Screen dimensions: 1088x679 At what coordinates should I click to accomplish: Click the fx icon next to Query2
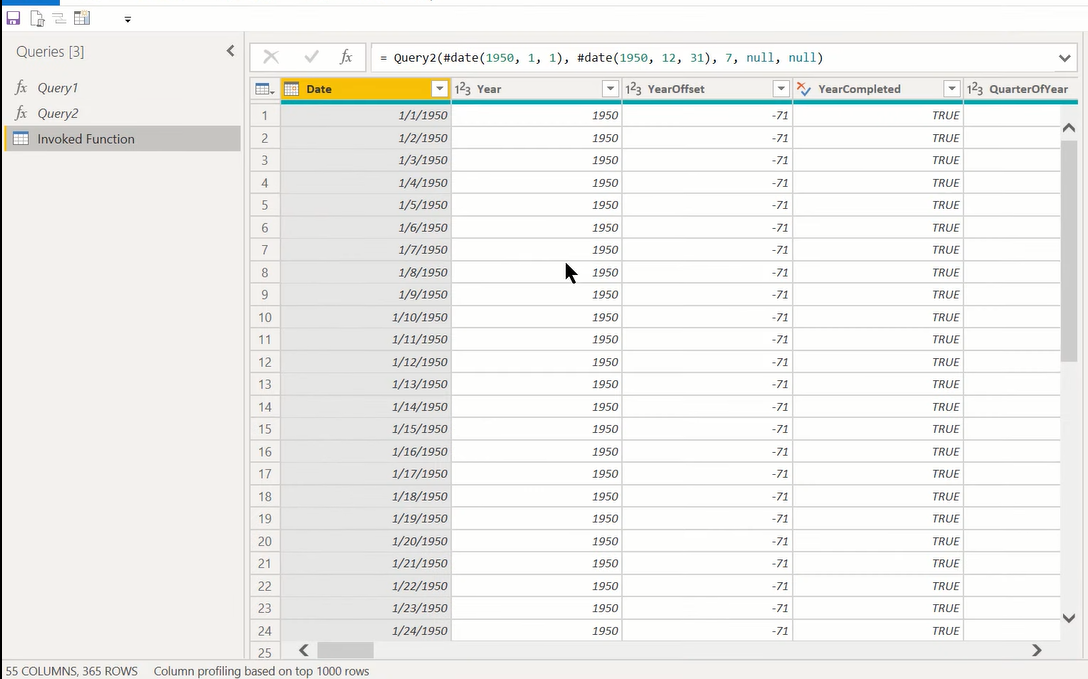(22, 114)
